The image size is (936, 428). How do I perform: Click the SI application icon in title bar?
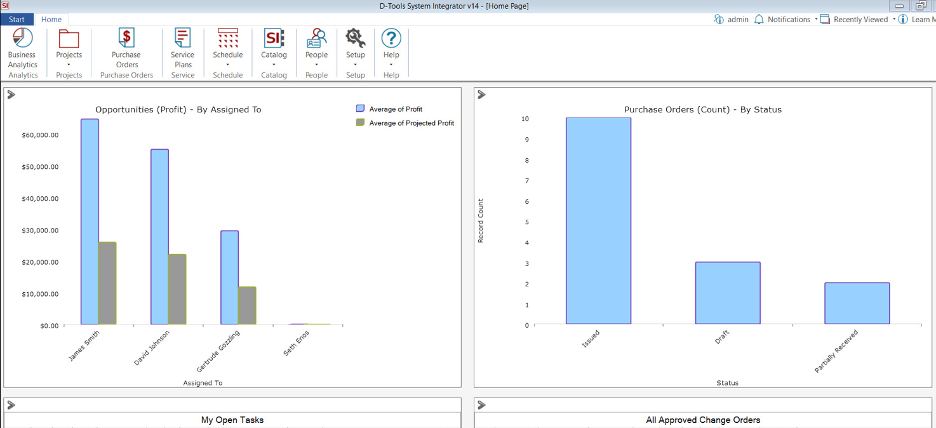5,5
